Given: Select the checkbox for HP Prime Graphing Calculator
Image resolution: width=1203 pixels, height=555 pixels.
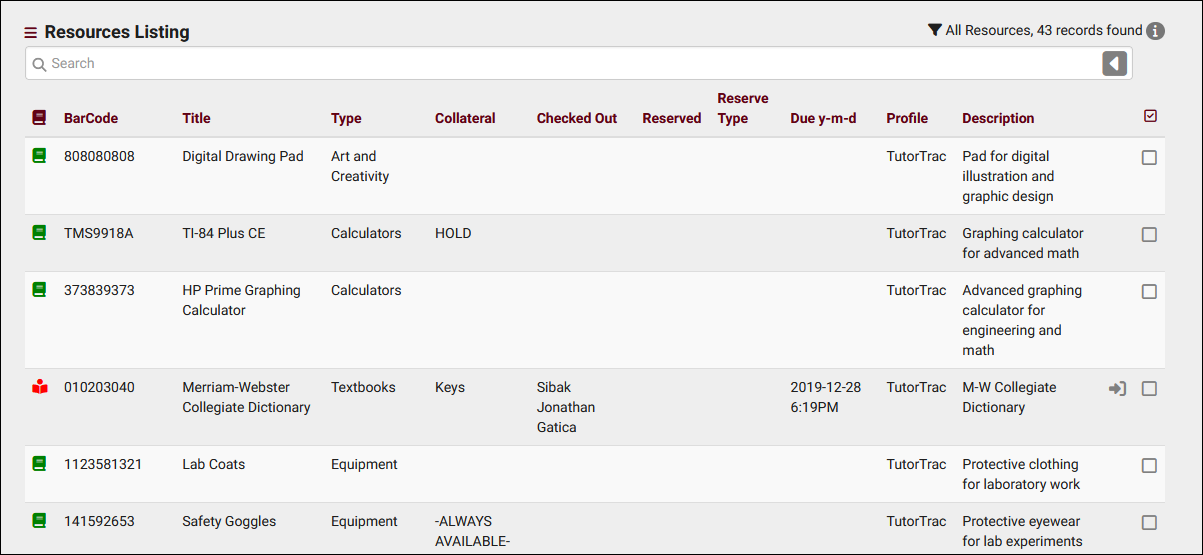Looking at the screenshot, I should (x=1150, y=291).
